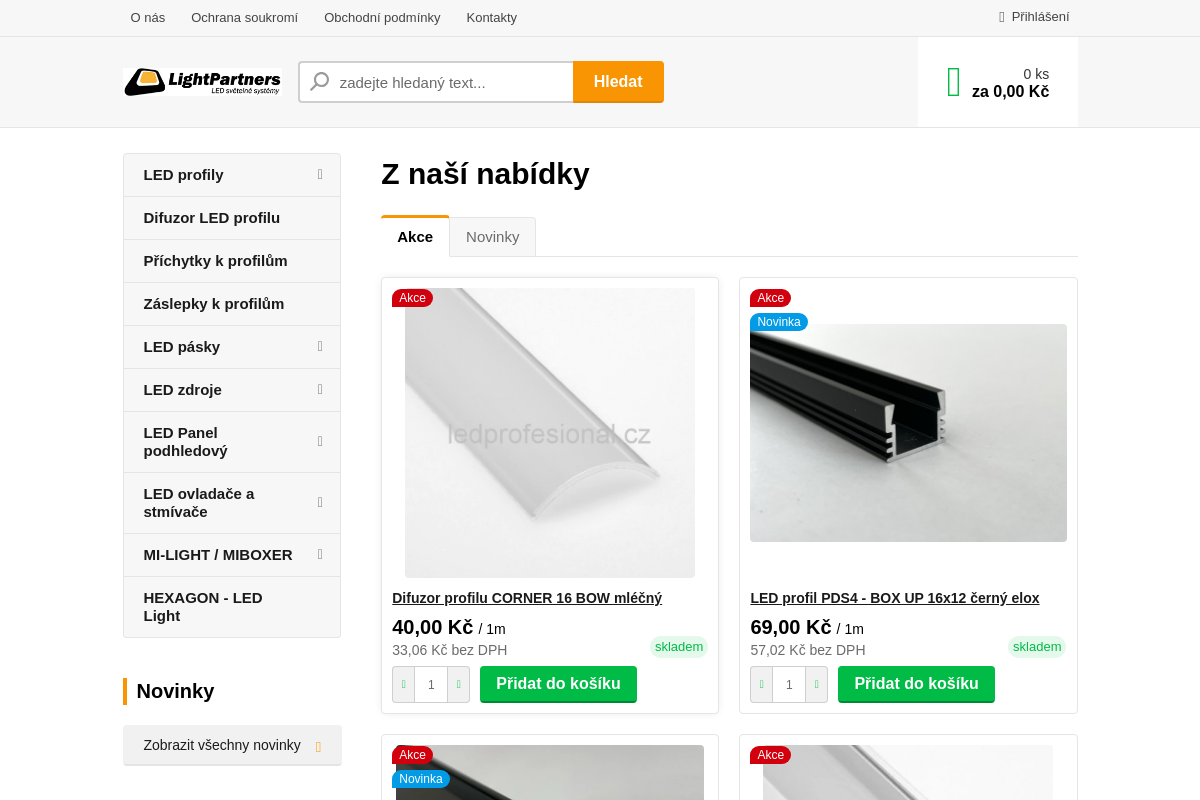Decrease quantity for LED profil PDS4
This screenshot has height=800, width=1200.
point(761,685)
